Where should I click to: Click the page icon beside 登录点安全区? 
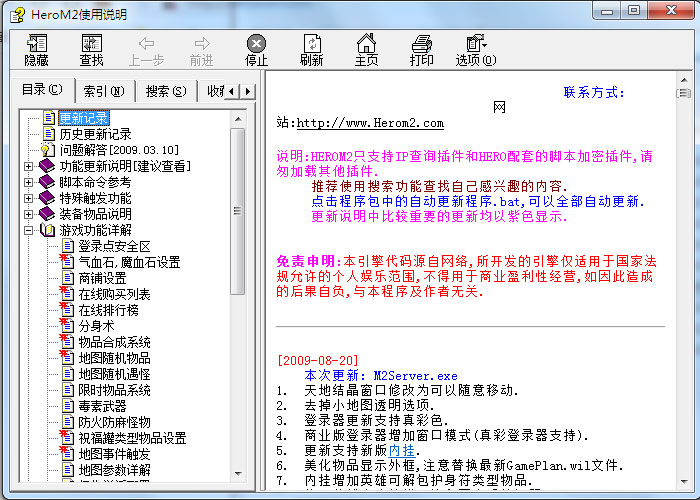68,246
